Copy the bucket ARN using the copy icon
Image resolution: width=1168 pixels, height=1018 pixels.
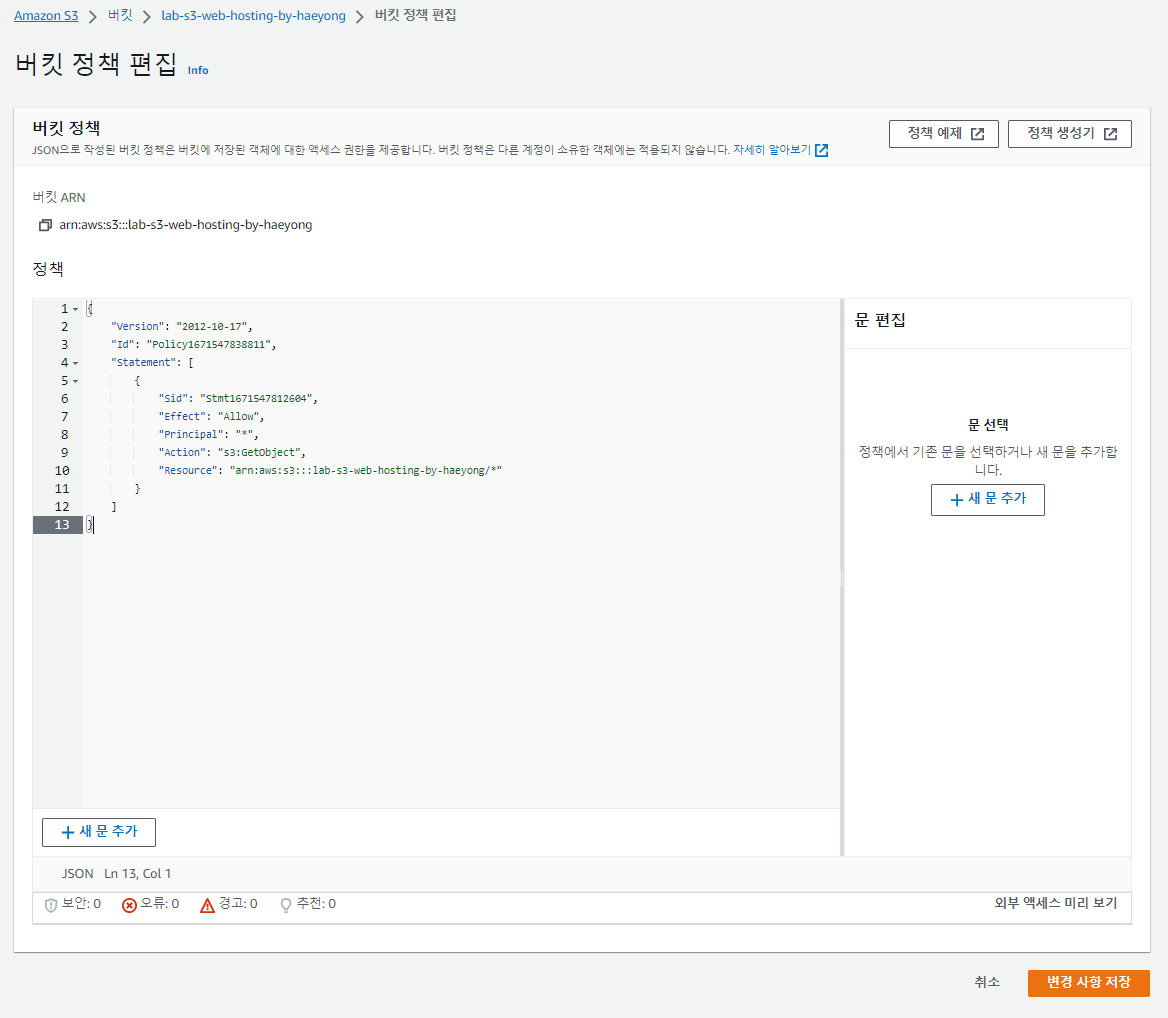[x=44, y=224]
